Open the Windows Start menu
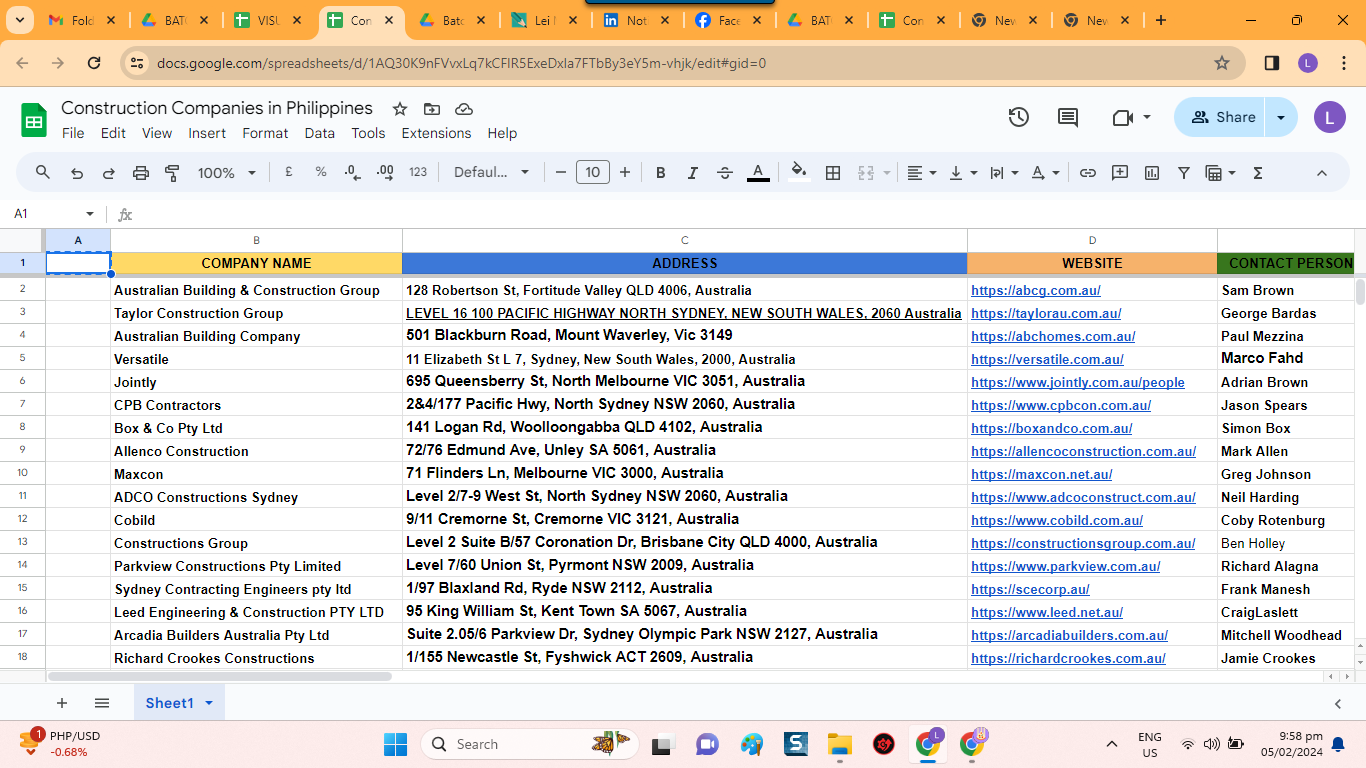 [396, 744]
